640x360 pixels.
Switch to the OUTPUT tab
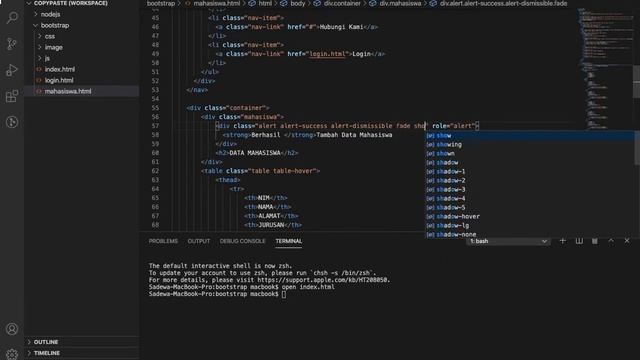[x=199, y=241]
